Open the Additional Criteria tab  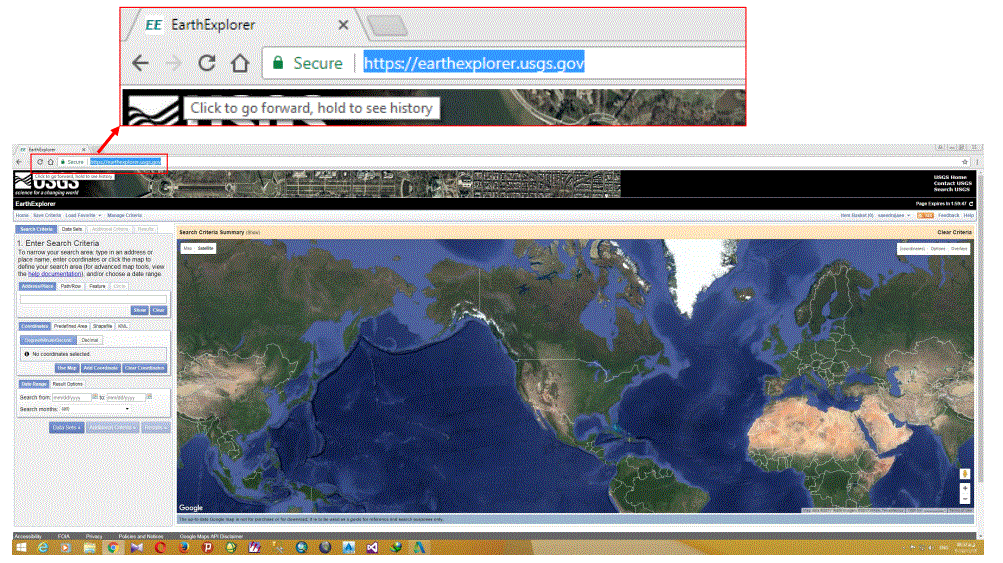click(110, 229)
